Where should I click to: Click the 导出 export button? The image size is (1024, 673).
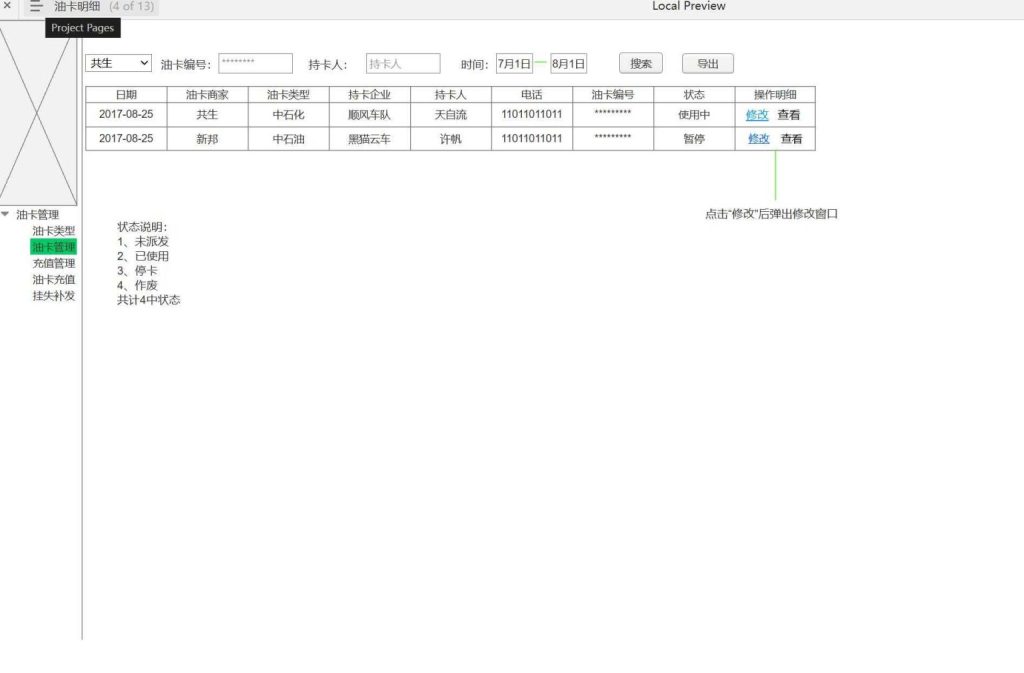(707, 62)
